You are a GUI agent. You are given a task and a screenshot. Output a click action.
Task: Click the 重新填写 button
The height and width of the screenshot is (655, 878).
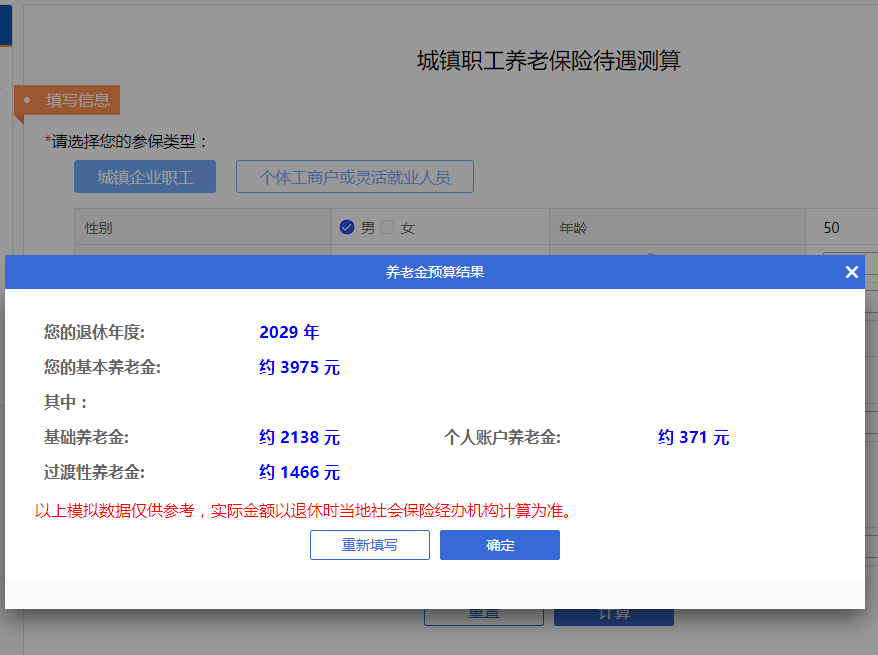369,545
